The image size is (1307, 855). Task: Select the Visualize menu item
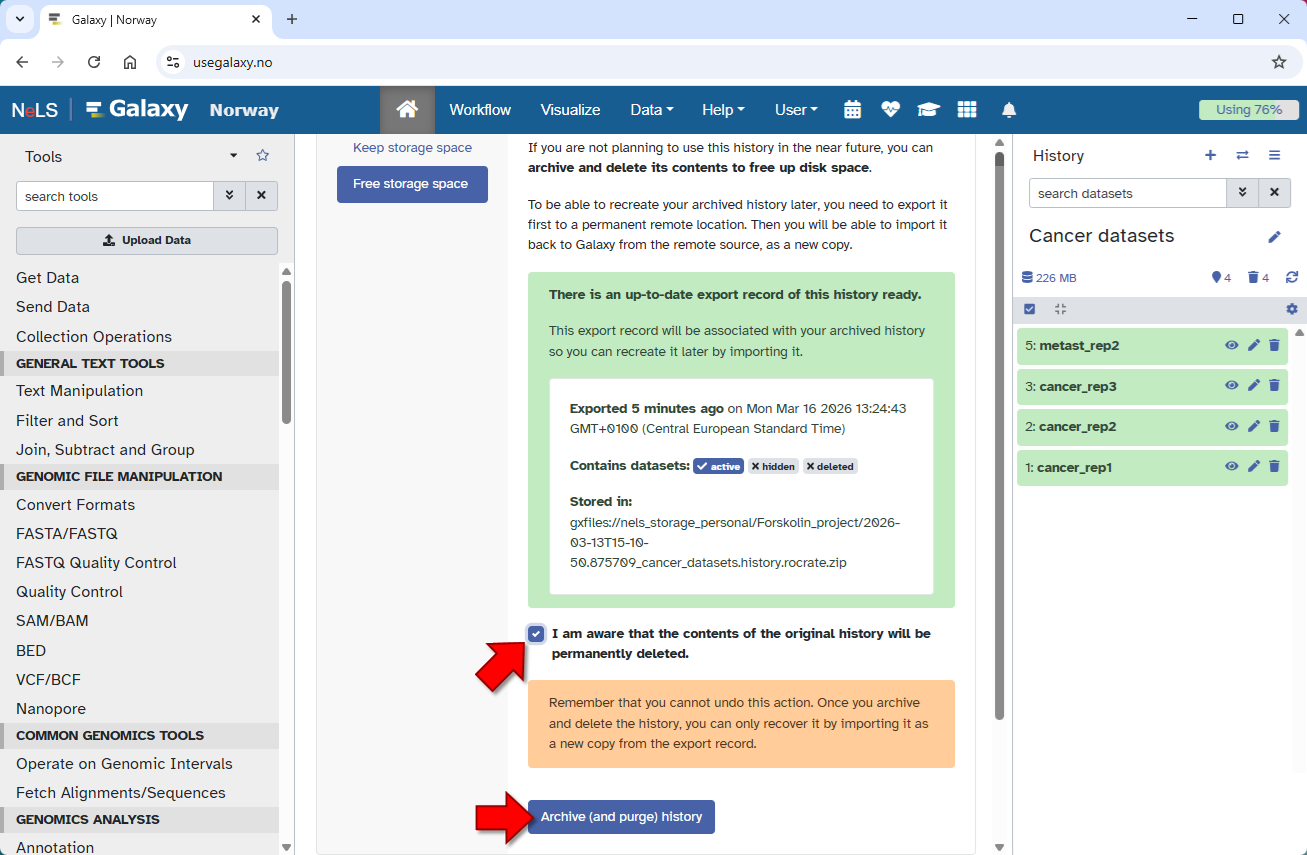click(x=570, y=110)
